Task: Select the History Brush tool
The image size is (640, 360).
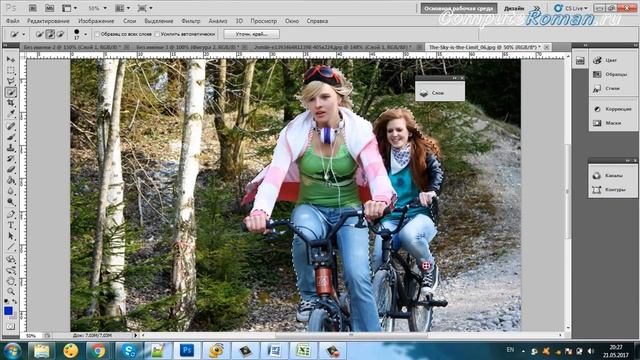Action: 11,158
